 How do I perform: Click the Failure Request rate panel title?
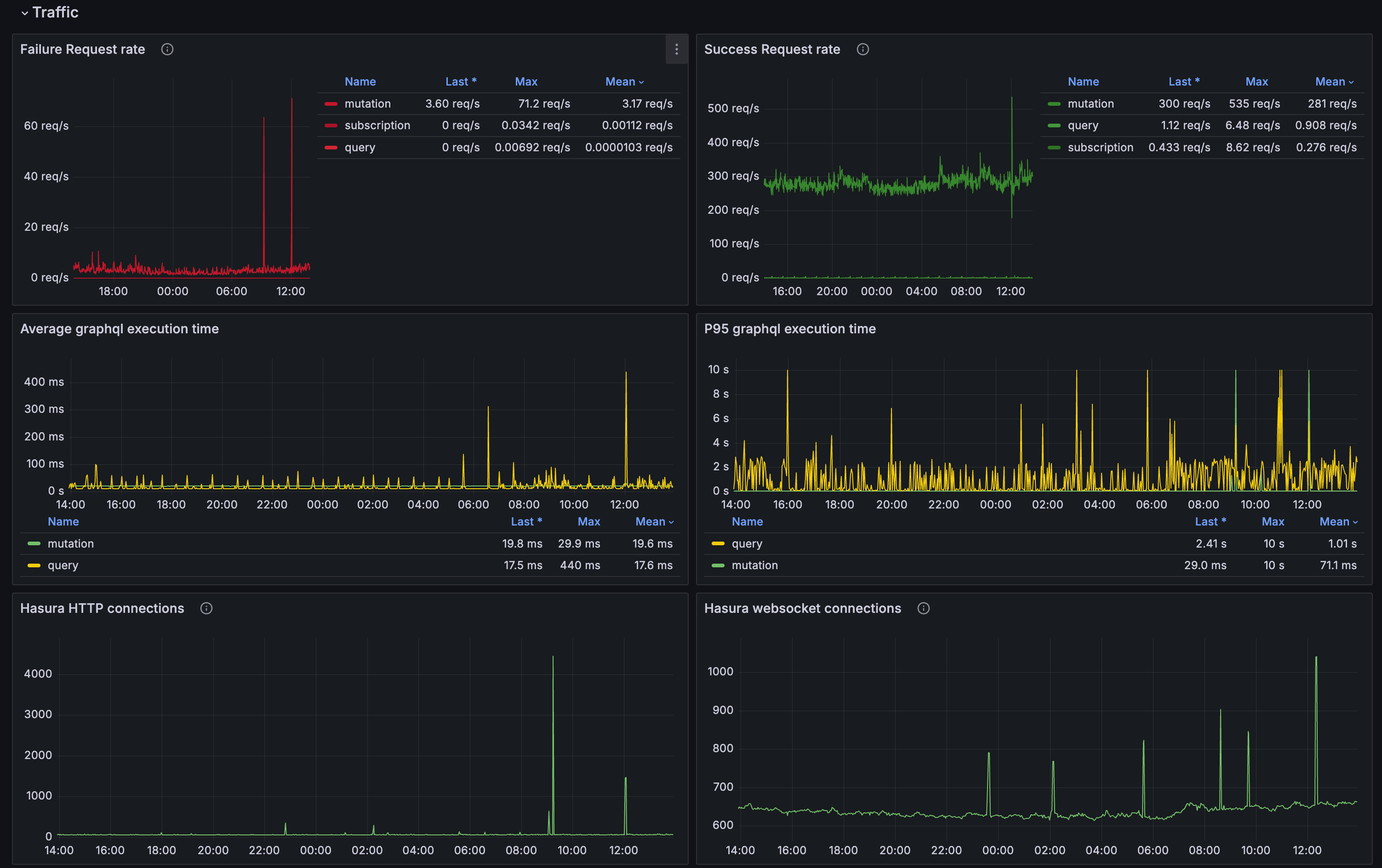(82, 49)
